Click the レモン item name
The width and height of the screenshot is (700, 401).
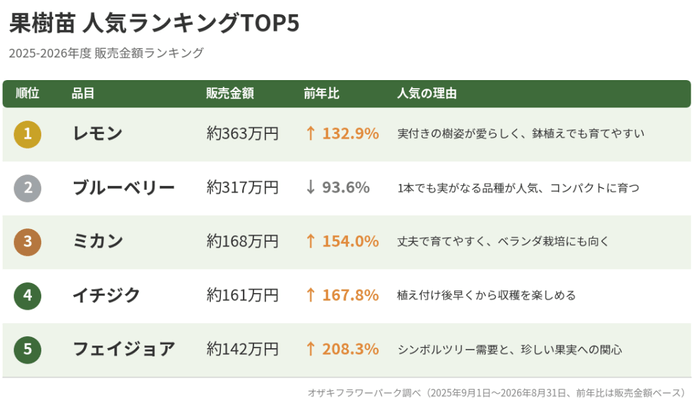point(97,134)
